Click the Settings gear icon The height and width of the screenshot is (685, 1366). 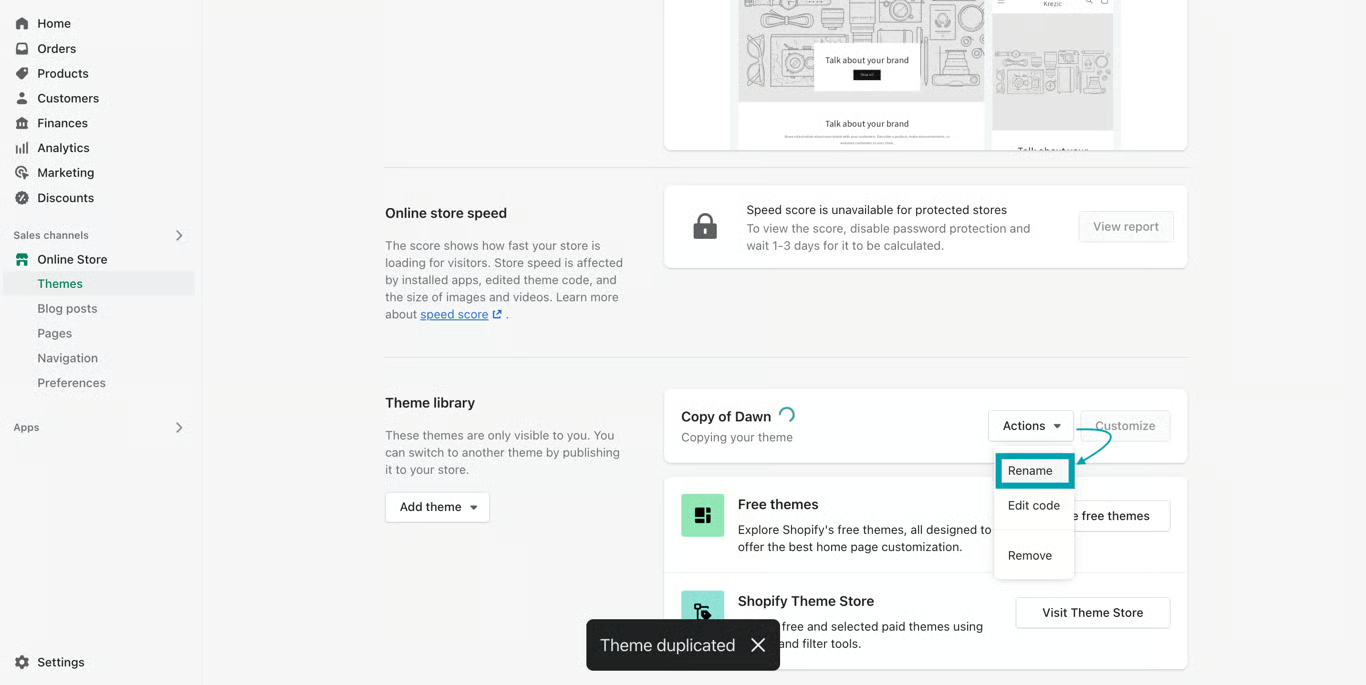coord(22,662)
